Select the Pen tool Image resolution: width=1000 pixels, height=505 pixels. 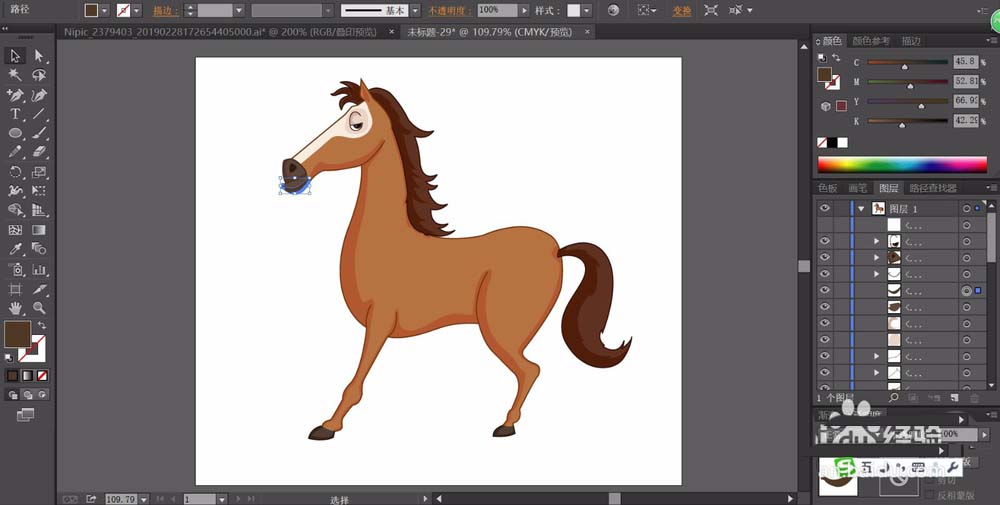pyautogui.click(x=15, y=95)
